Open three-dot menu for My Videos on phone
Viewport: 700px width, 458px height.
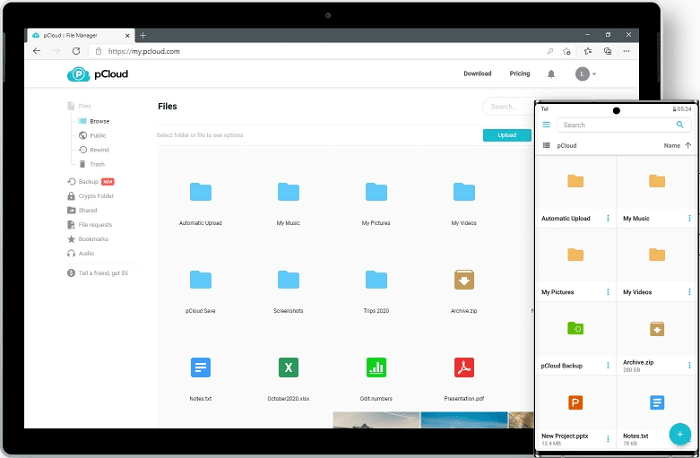click(x=688, y=292)
